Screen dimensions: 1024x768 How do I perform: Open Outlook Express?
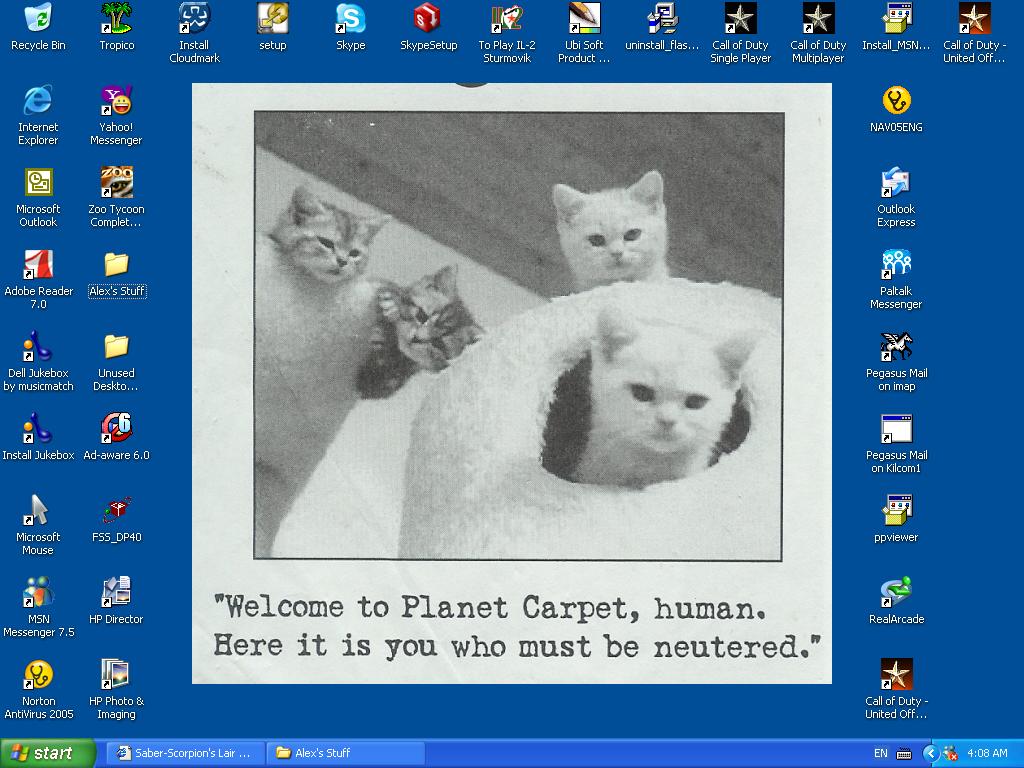(896, 183)
